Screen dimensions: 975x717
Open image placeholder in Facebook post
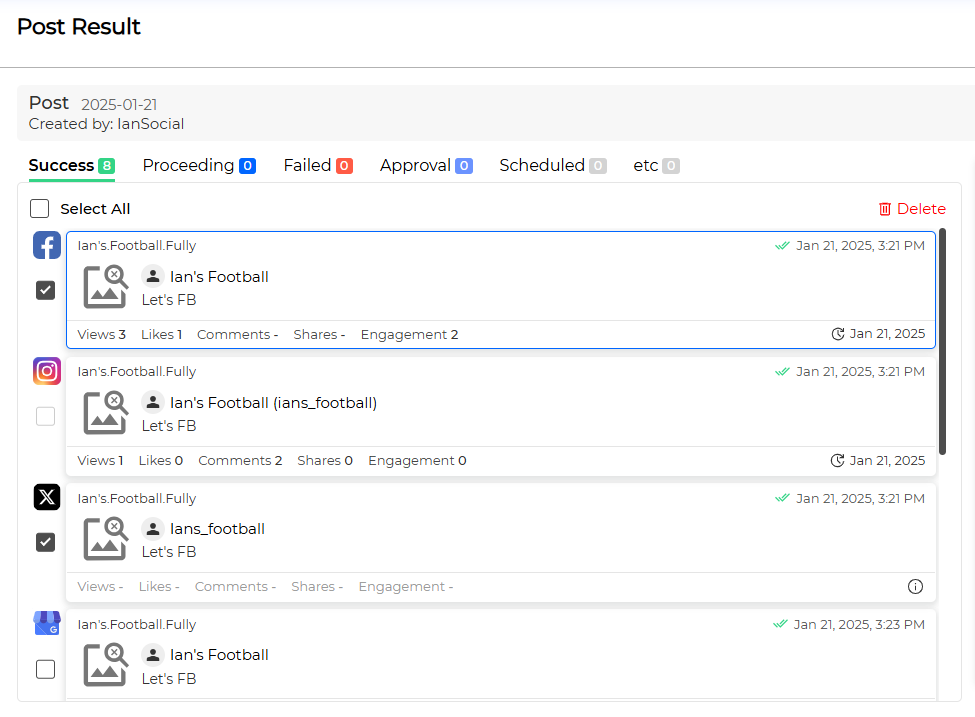(105, 287)
